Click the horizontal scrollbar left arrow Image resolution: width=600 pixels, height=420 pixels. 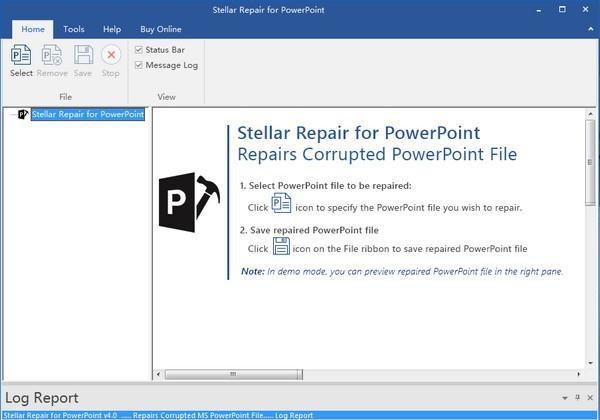click(x=158, y=374)
